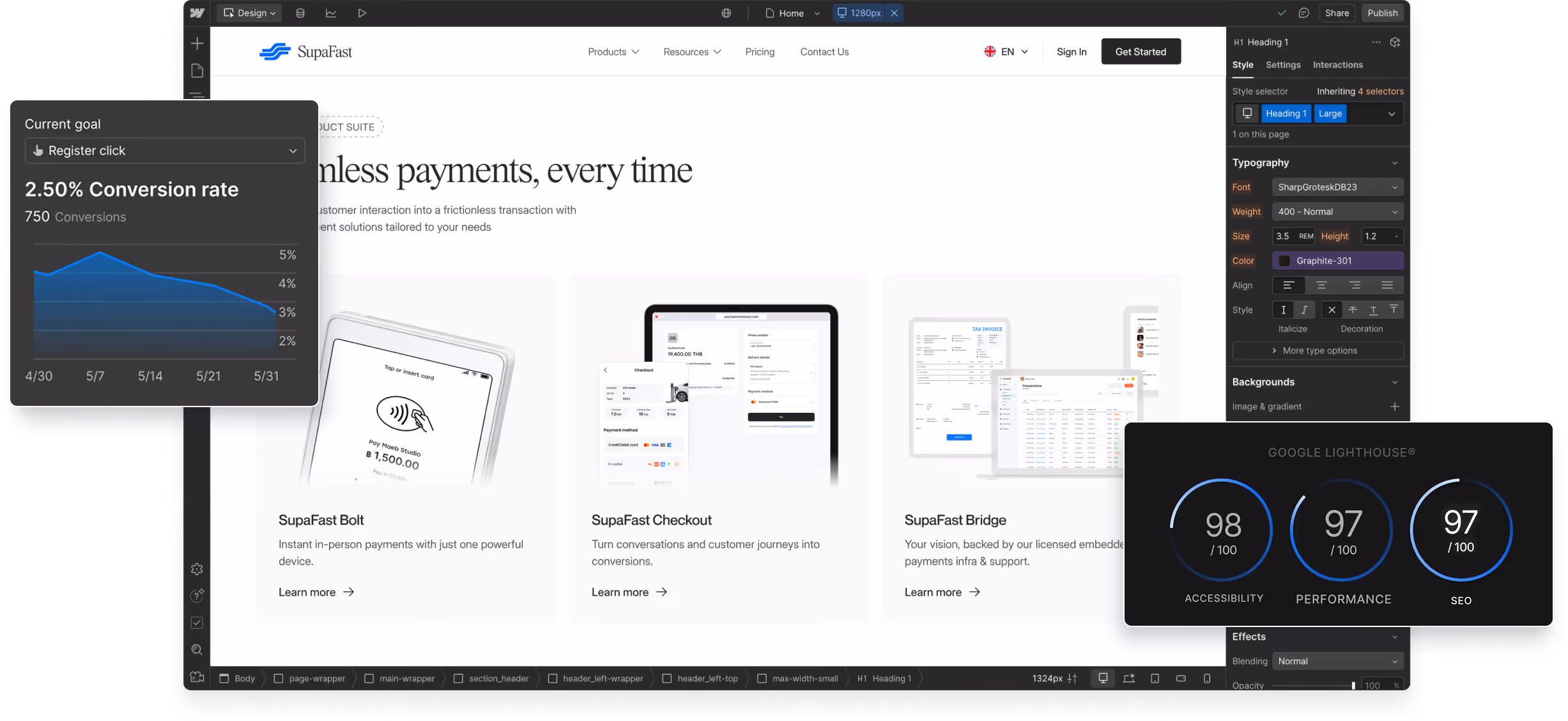This screenshot has height=721, width=1568.
Task: Add a new element using the plus icon
Action: coord(197,43)
